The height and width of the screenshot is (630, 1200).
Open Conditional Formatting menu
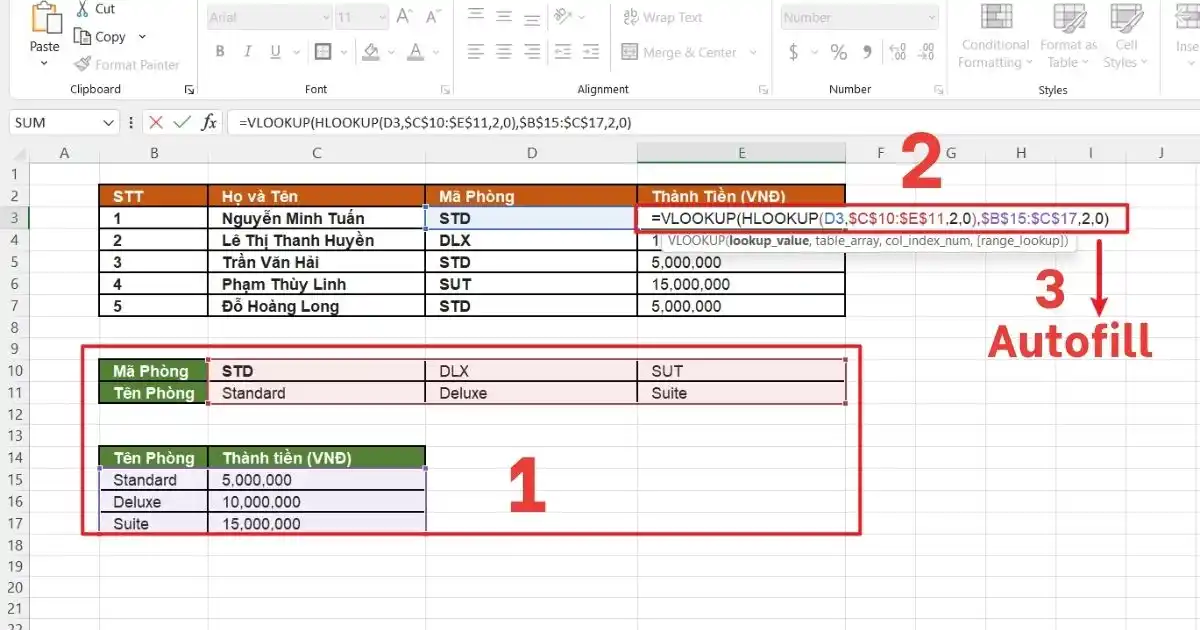pos(995,37)
